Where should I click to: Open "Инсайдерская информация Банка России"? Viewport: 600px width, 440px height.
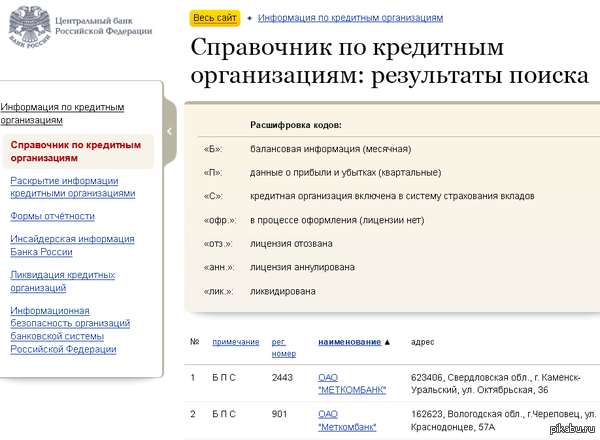(x=72, y=245)
